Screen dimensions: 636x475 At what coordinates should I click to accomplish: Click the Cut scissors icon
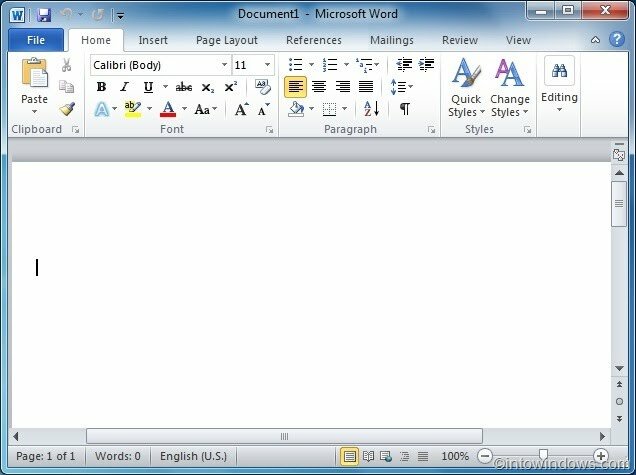tap(67, 65)
